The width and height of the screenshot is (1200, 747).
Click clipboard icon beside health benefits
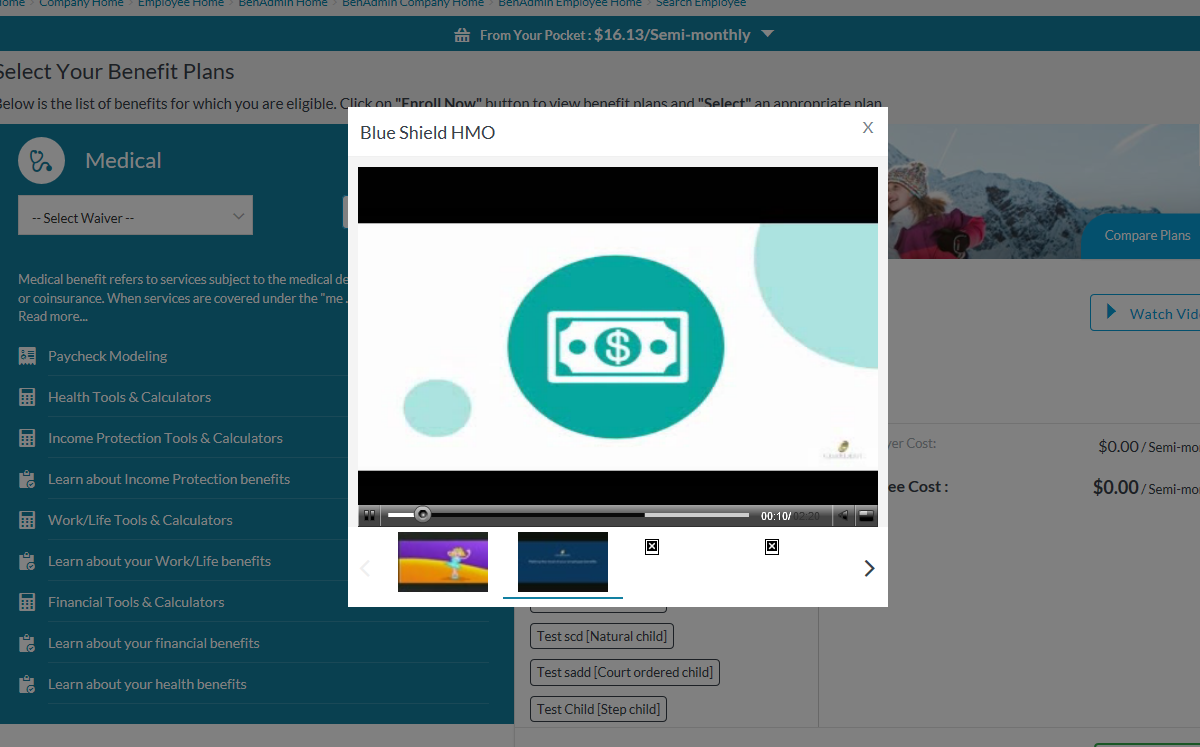27,684
